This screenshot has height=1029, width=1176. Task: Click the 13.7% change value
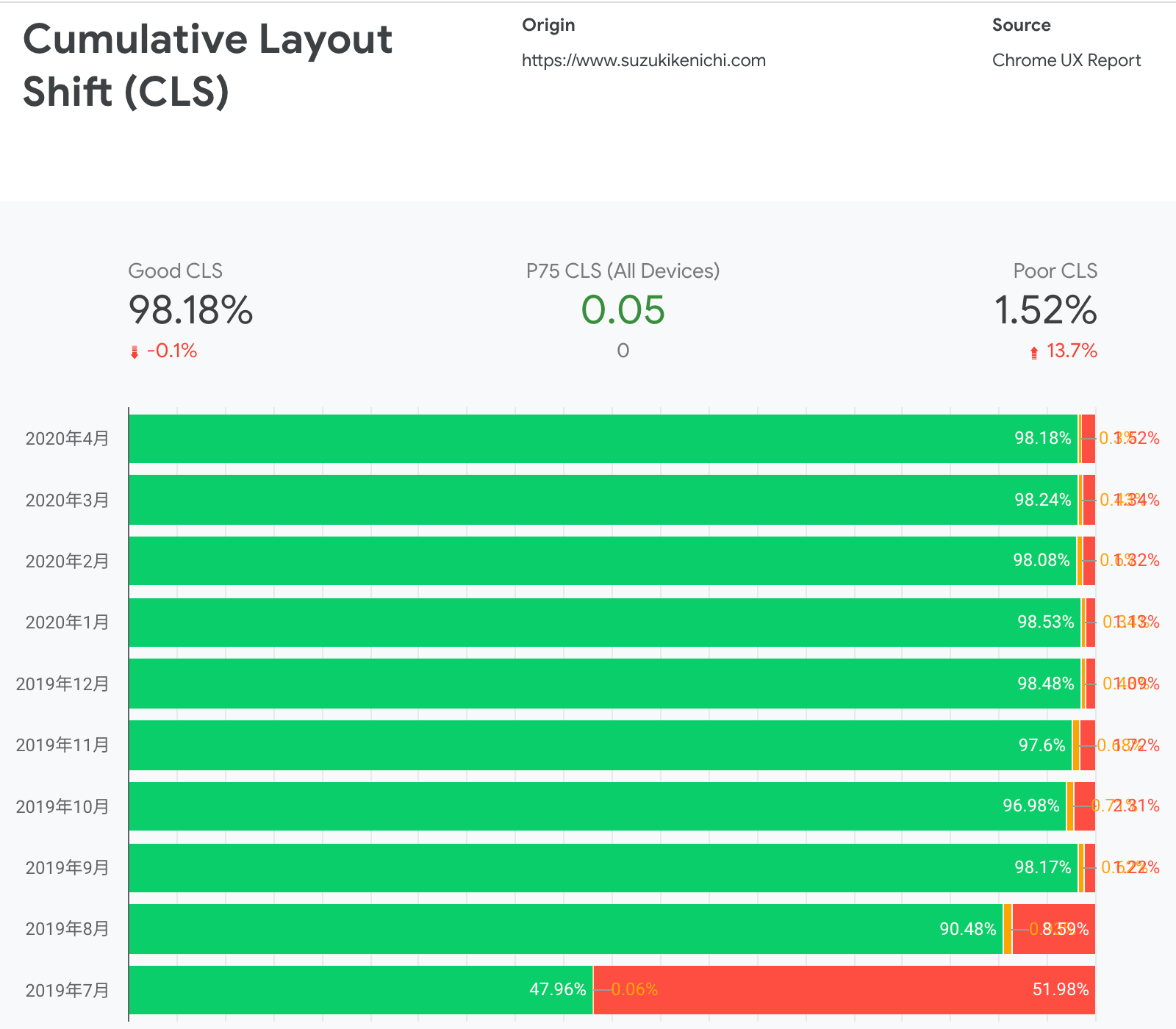(x=1072, y=351)
